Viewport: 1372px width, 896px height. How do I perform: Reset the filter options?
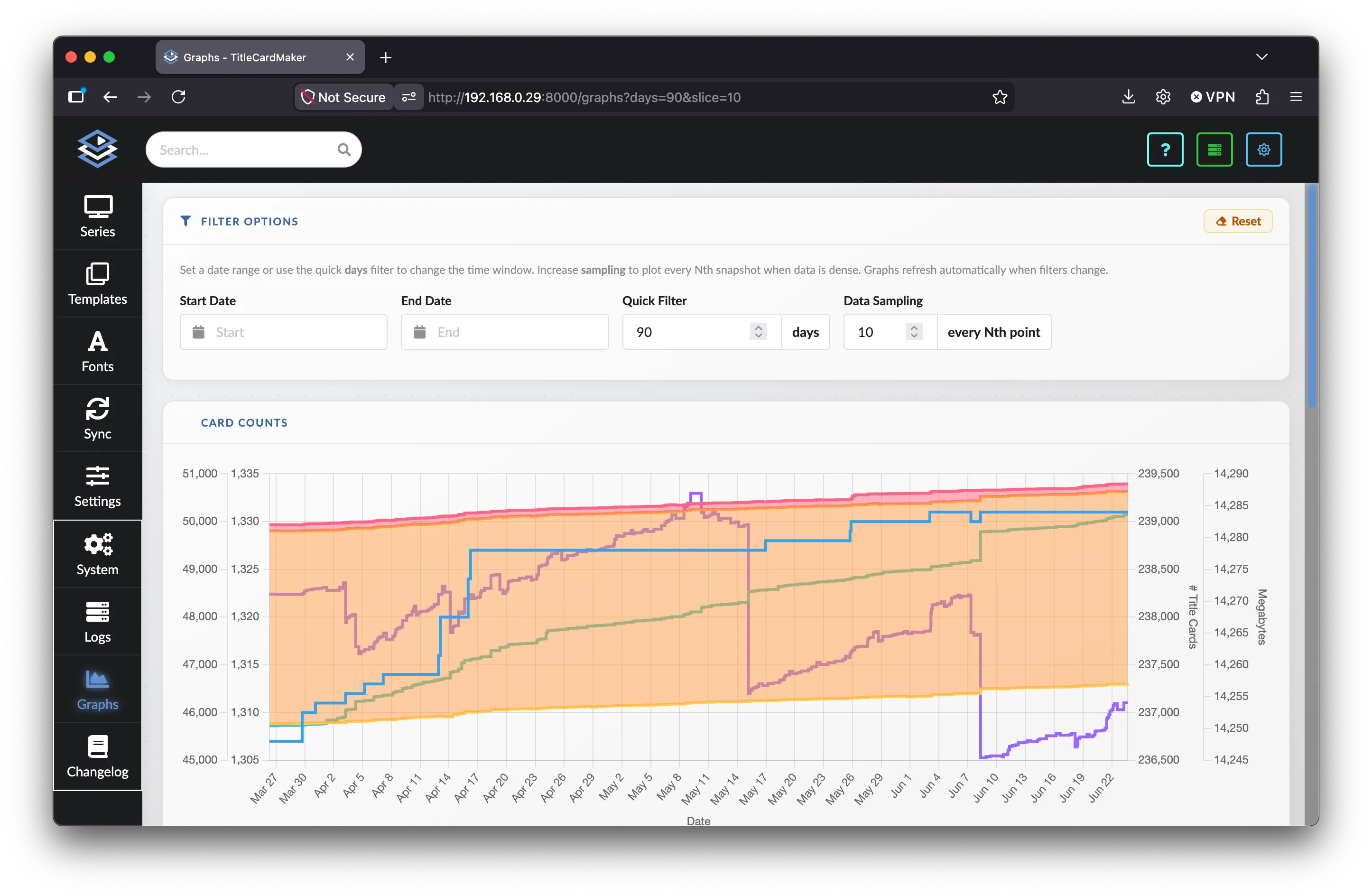point(1238,222)
